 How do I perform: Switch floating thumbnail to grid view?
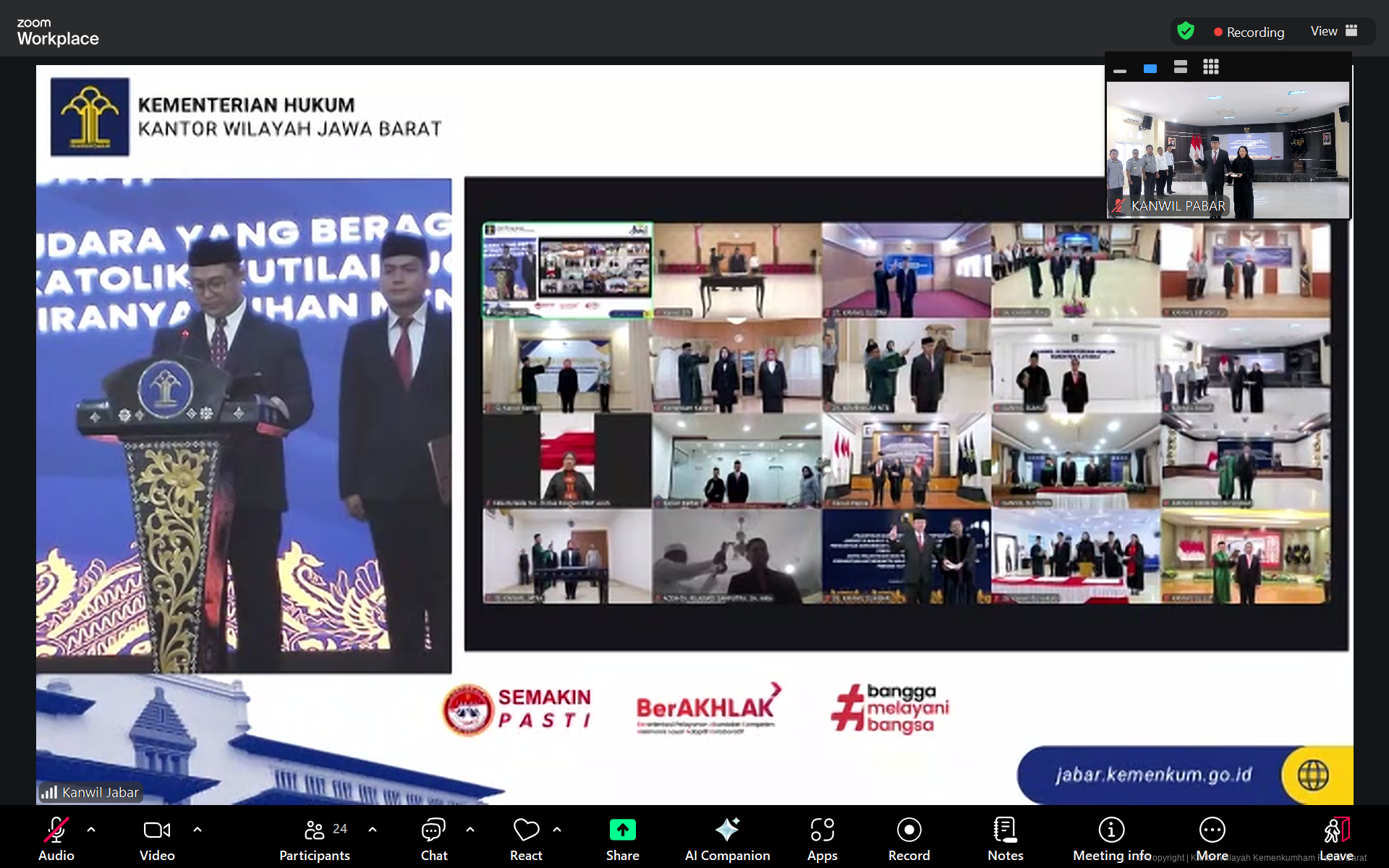1211,67
